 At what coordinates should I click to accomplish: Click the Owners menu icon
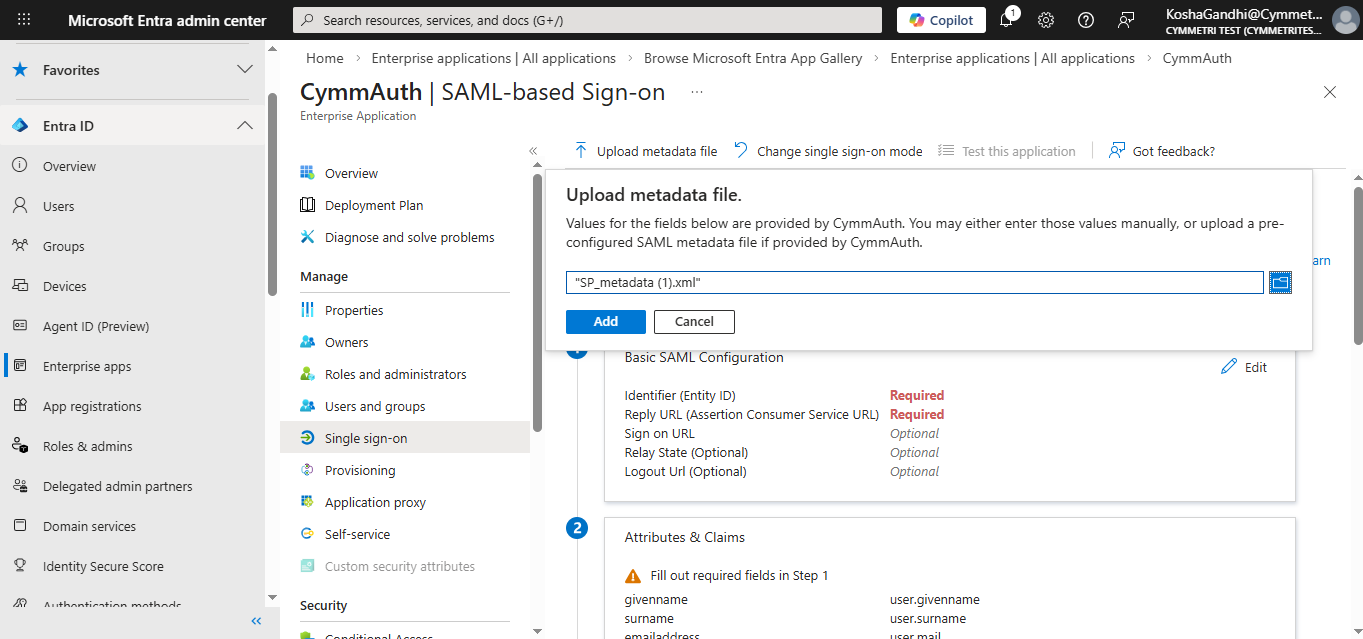[307, 342]
